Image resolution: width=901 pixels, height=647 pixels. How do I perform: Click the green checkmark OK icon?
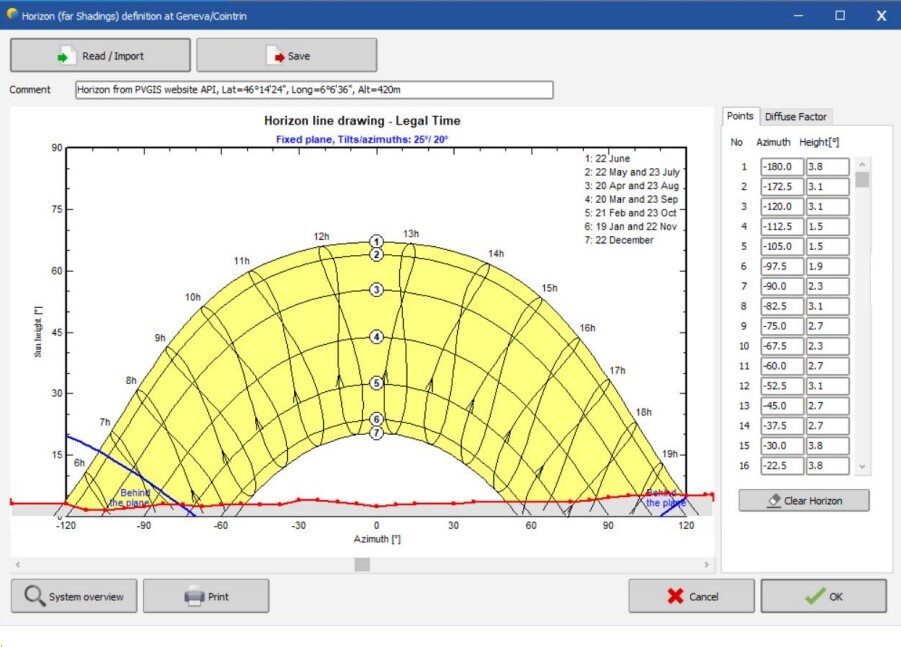(816, 596)
